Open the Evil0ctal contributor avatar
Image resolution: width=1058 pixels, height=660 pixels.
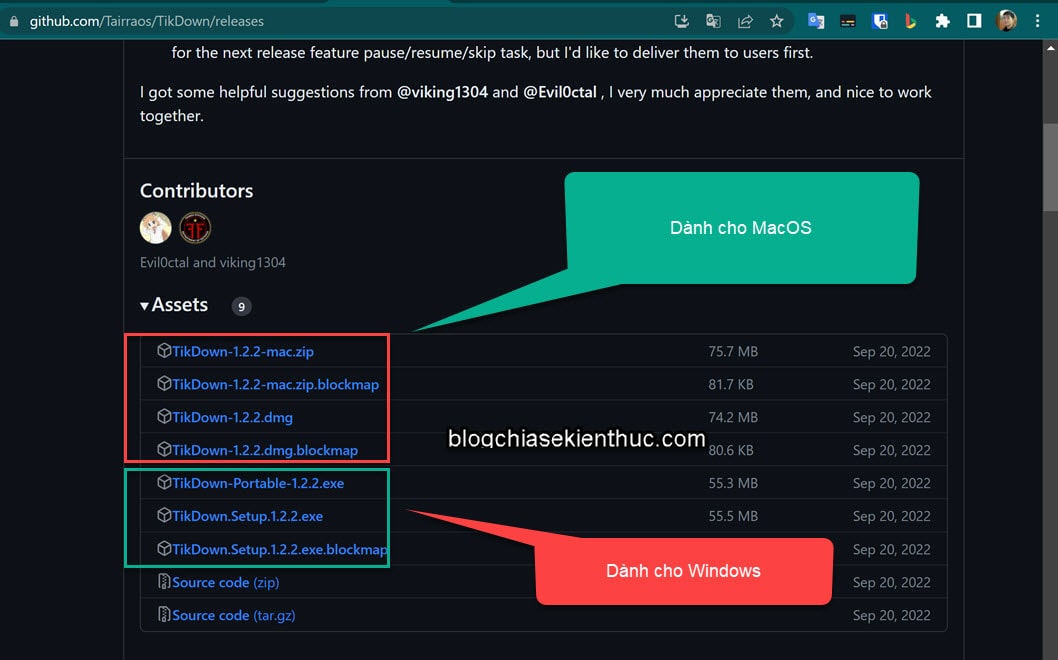click(156, 227)
